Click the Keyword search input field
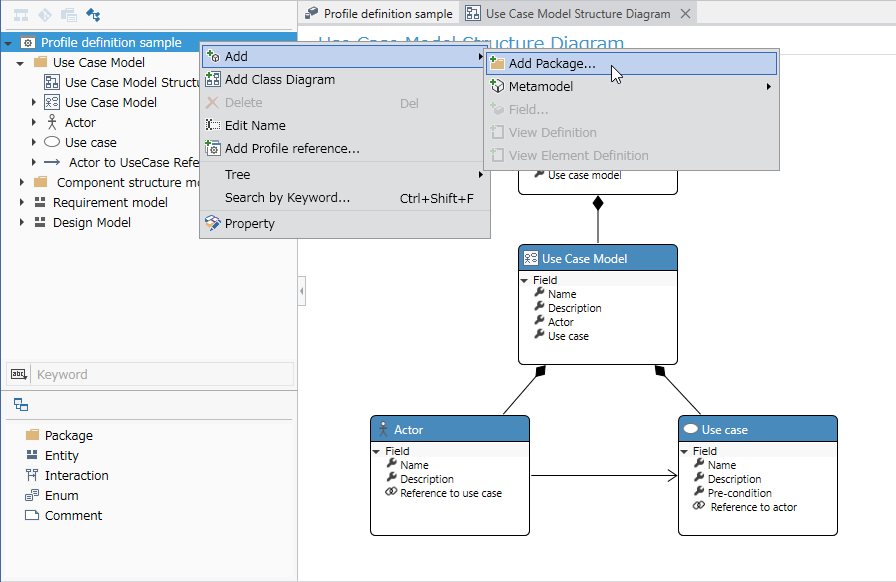896x582 pixels. click(162, 374)
